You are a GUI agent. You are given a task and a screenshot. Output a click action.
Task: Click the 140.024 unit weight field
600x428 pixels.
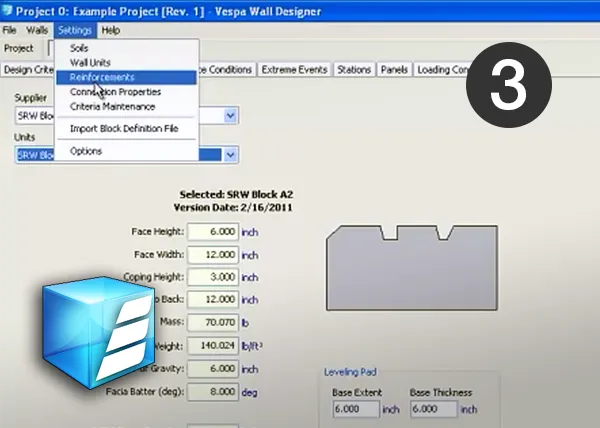click(213, 346)
